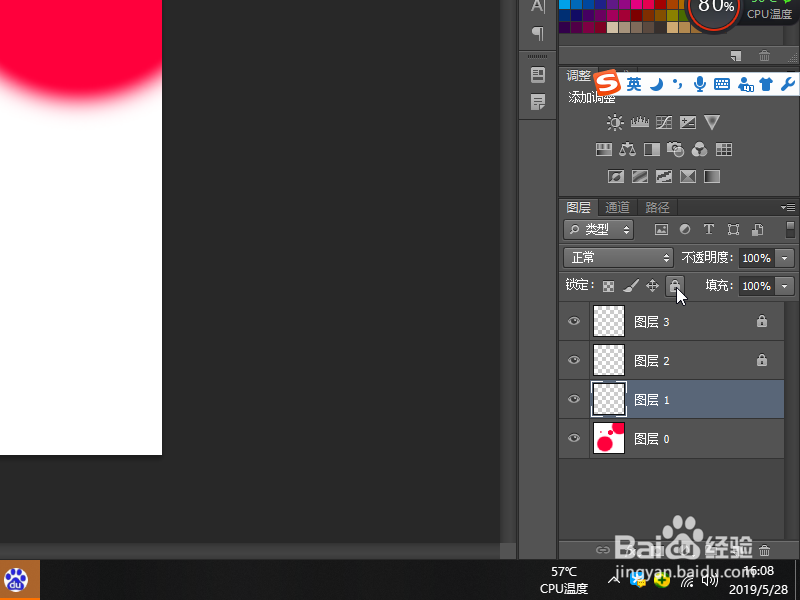Switch to the 通道 tab
Viewport: 800px width, 600px height.
coord(617,208)
